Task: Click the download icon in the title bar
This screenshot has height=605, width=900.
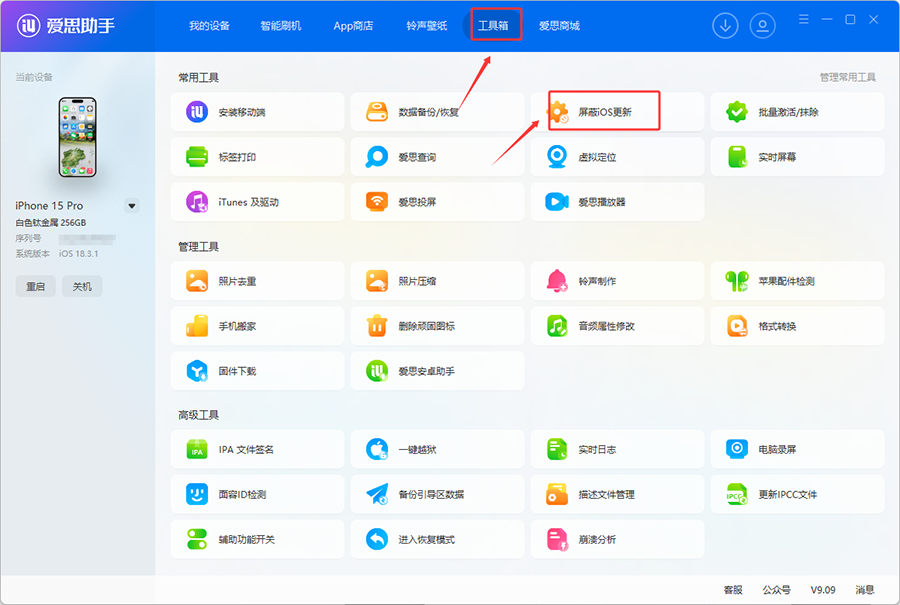Action: [725, 25]
